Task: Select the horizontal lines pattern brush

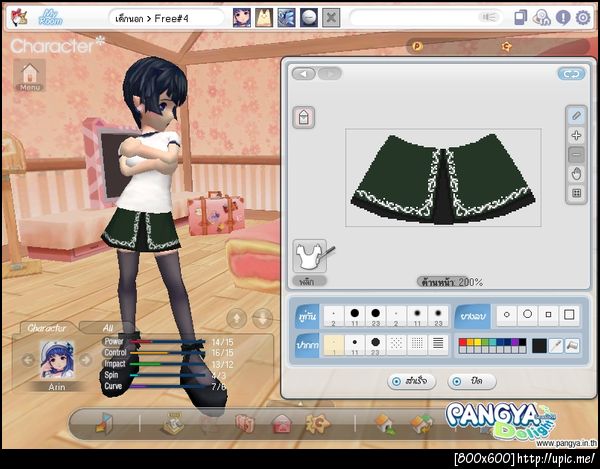Action: point(438,345)
